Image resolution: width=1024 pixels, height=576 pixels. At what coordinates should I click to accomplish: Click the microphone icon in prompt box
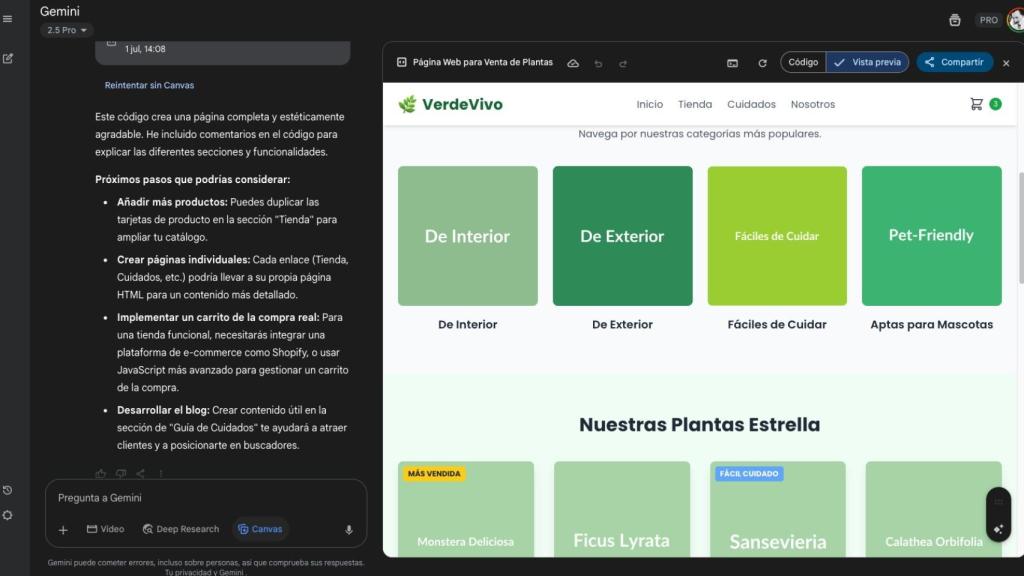[349, 530]
